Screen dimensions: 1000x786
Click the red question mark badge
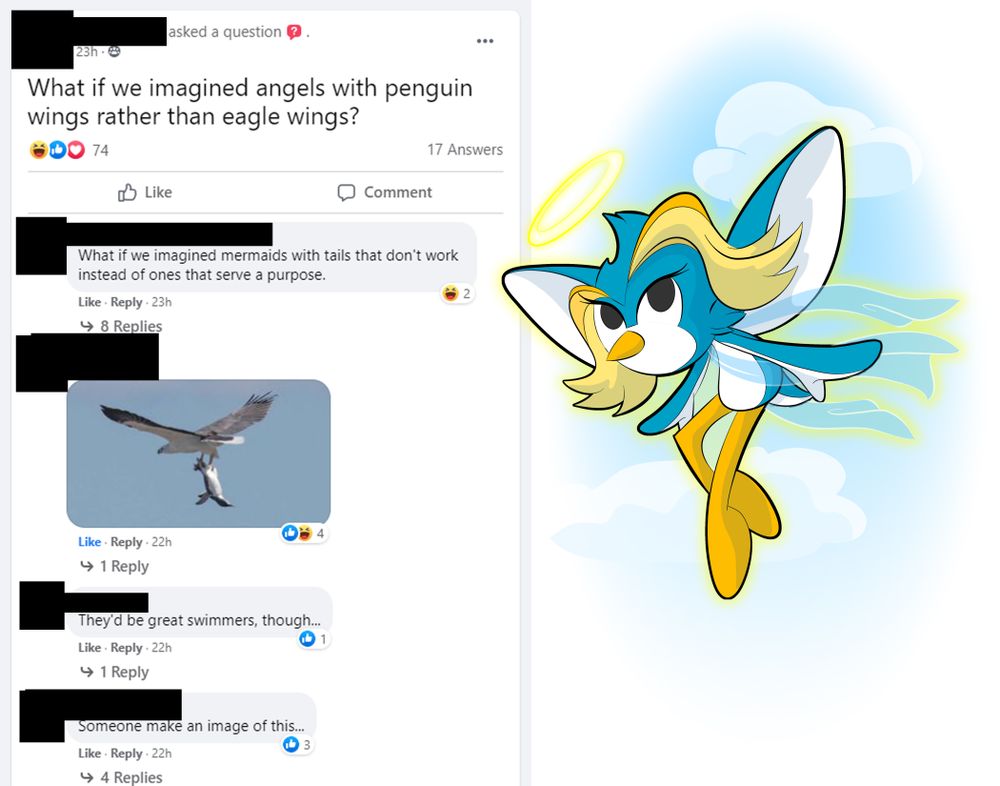point(293,32)
